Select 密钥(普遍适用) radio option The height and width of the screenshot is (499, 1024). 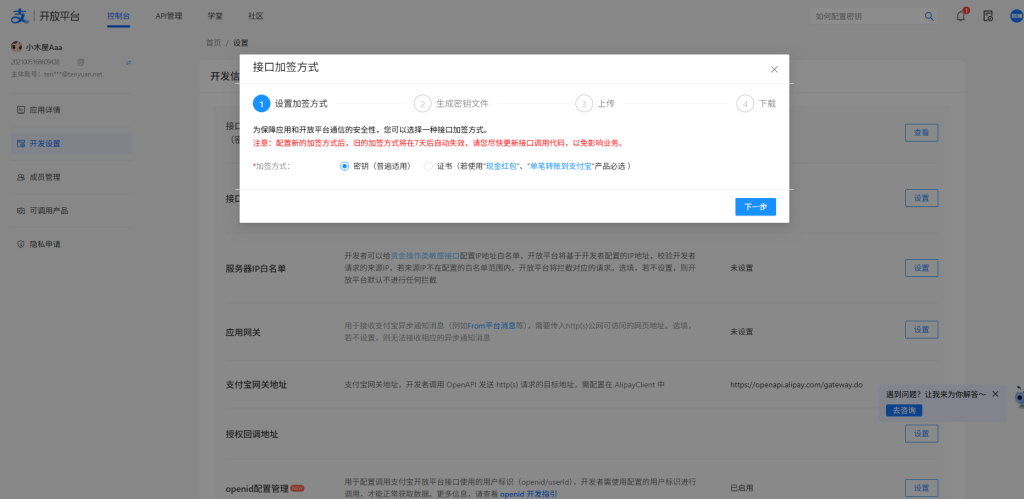tap(345, 167)
